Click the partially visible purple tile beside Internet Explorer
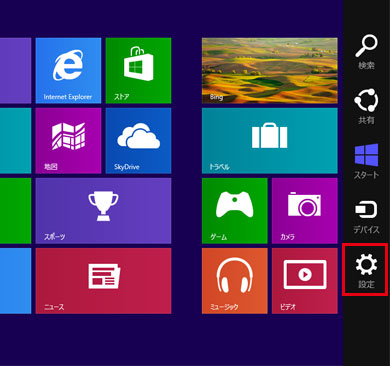Image resolution: width=390 pixels, height=366 pixels. pos(15,71)
